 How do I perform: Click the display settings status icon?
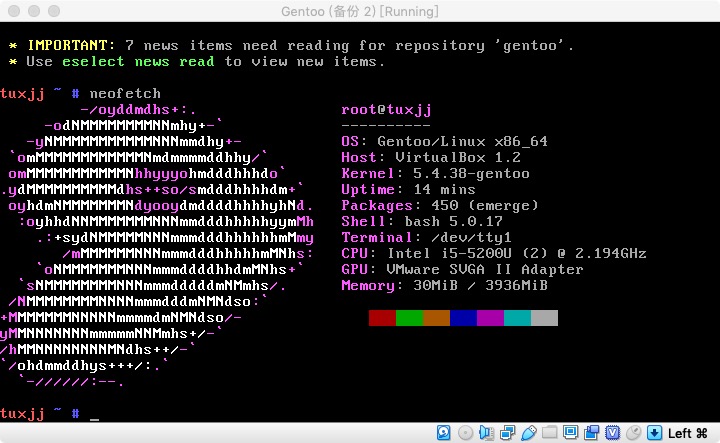[x=570, y=433]
